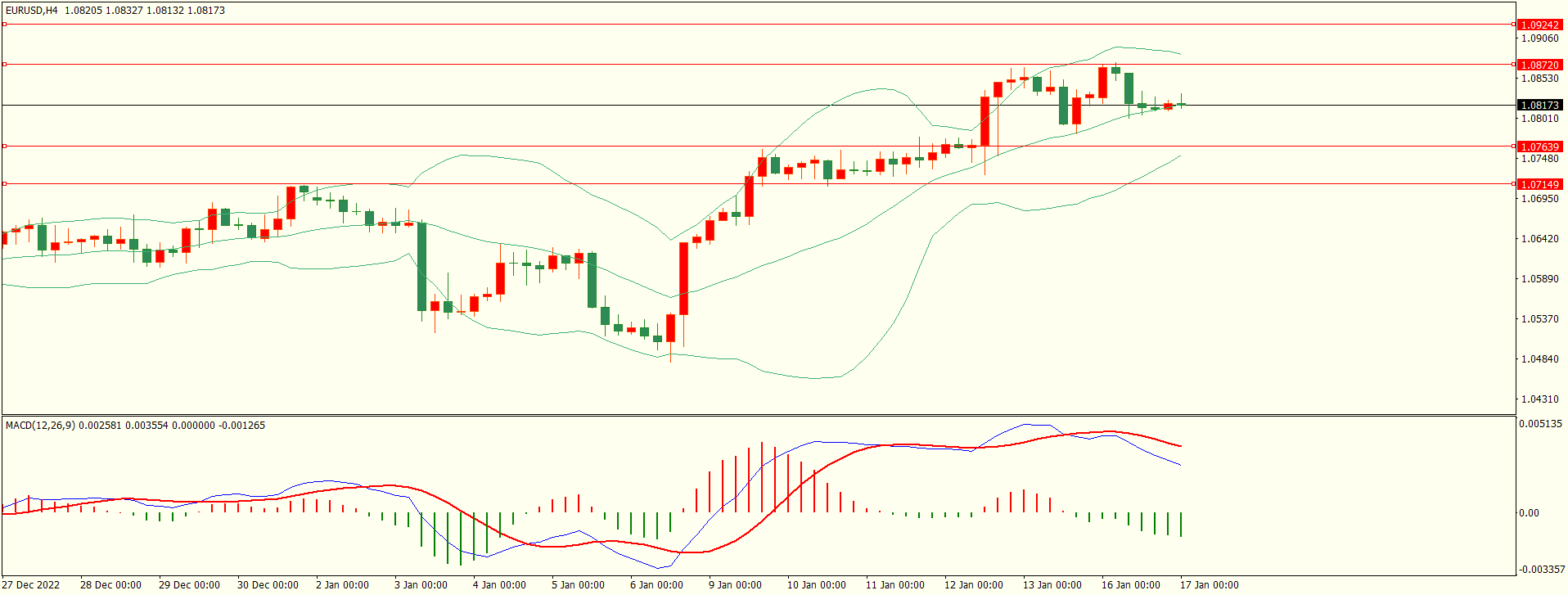1568x595 pixels.
Task: Click the 27 Dec 2022 date label
Action: [31, 584]
